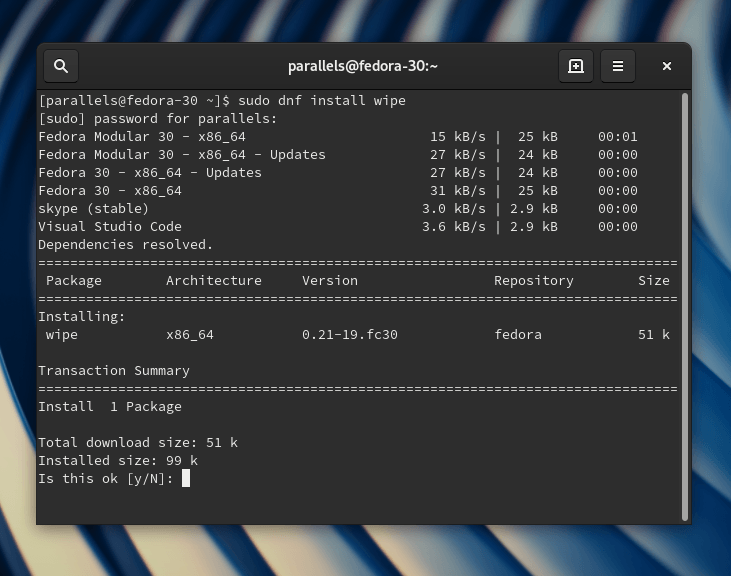731x576 pixels.
Task: Click 'Installed size: 99 k'
Action: coord(117,461)
